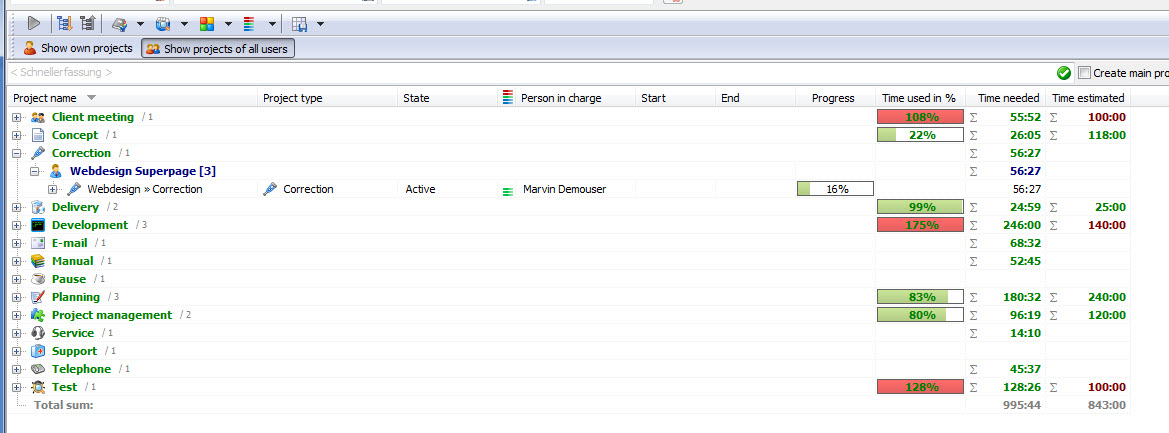
Task: Enable Show own projects filter
Action: 77,48
